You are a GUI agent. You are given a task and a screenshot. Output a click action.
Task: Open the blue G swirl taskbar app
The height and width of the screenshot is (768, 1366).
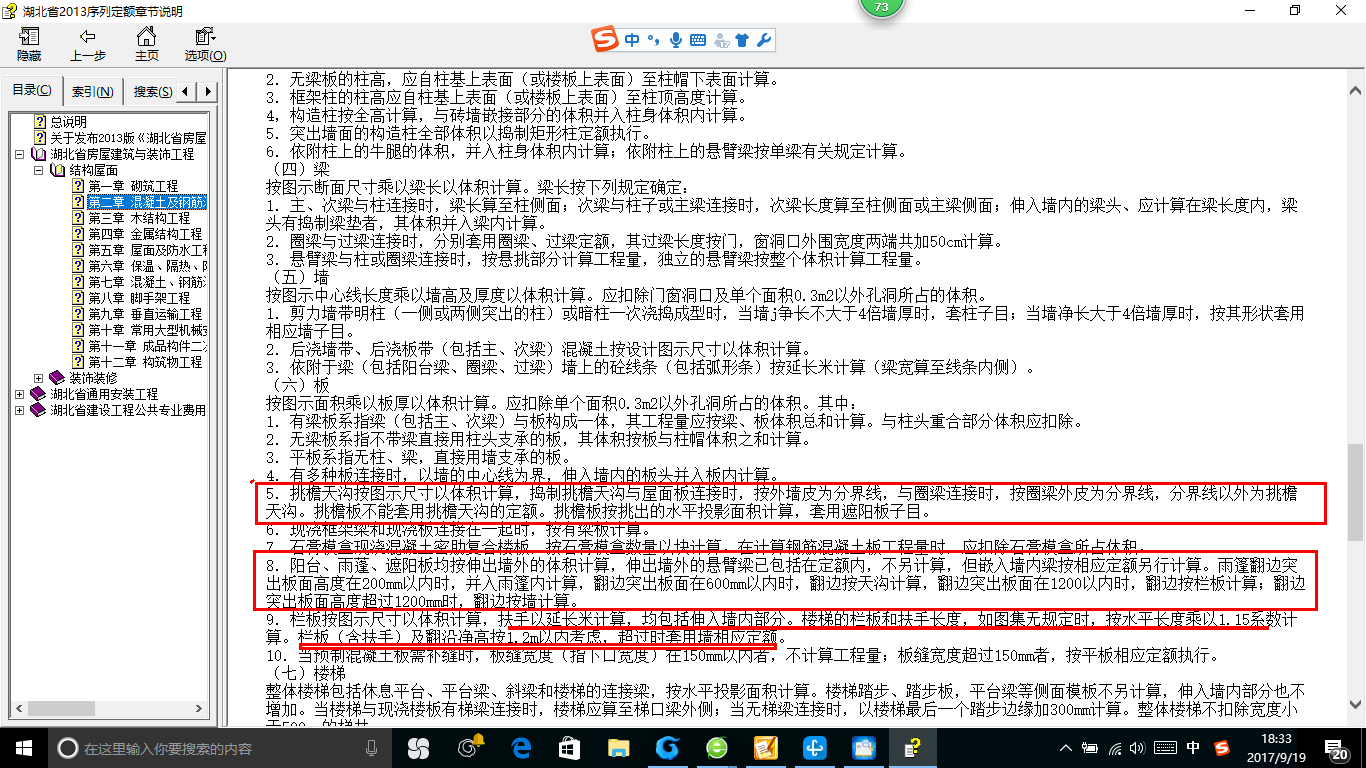coord(667,748)
